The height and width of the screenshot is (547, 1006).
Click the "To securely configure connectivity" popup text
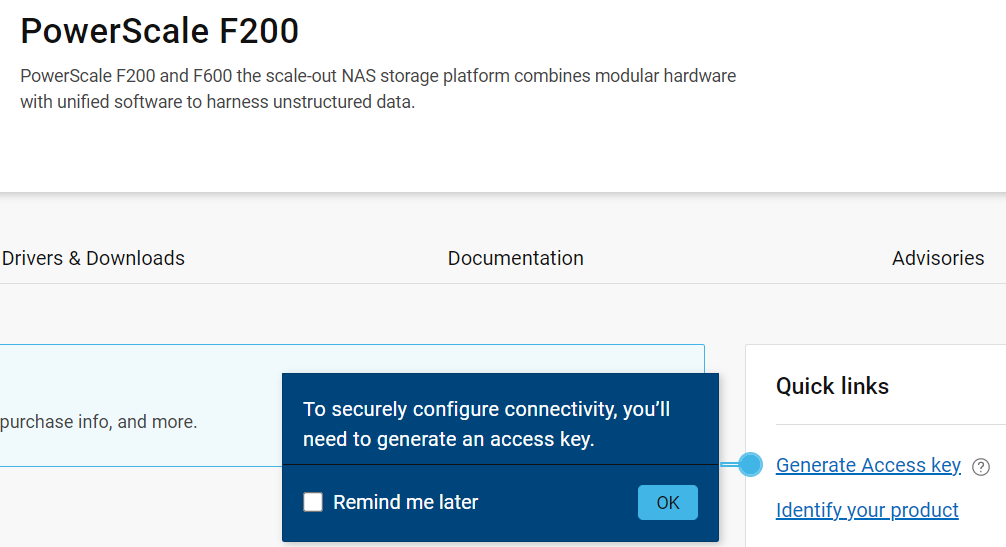click(x=486, y=409)
